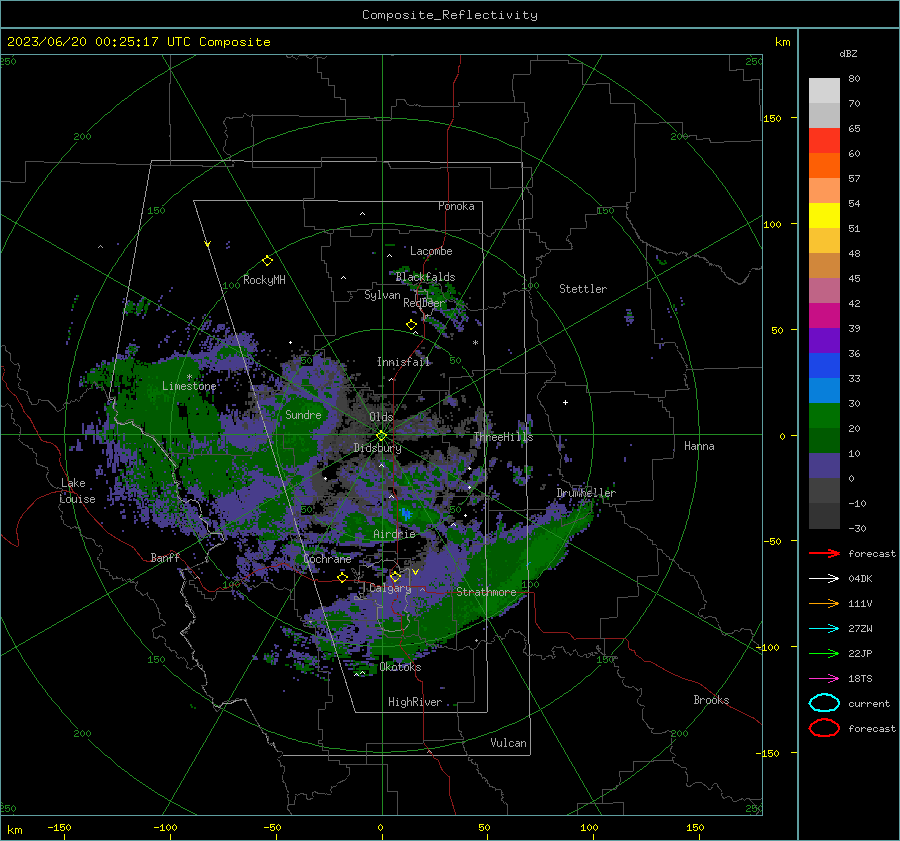Select the yellow diamond directly above Calgary label
This screenshot has height=841, width=900.
395,576
